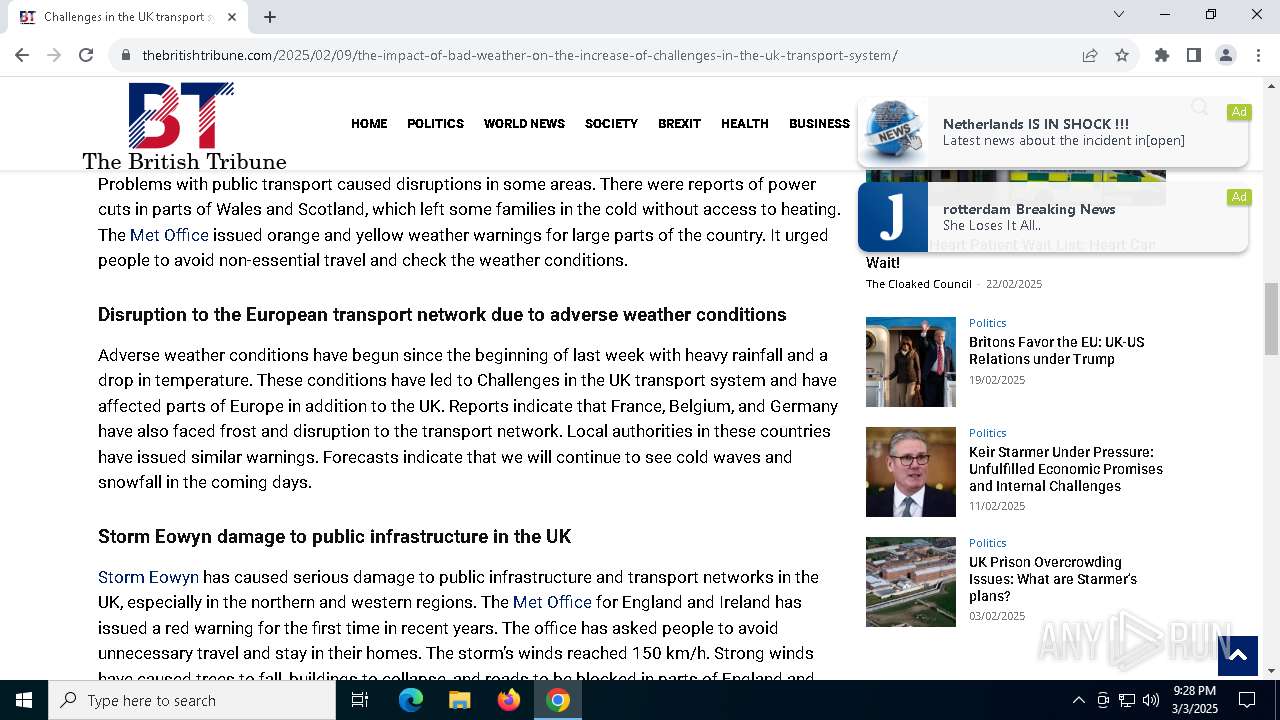The height and width of the screenshot is (720, 1280).
Task: Click the Chrome taskbar icon
Action: [558, 700]
